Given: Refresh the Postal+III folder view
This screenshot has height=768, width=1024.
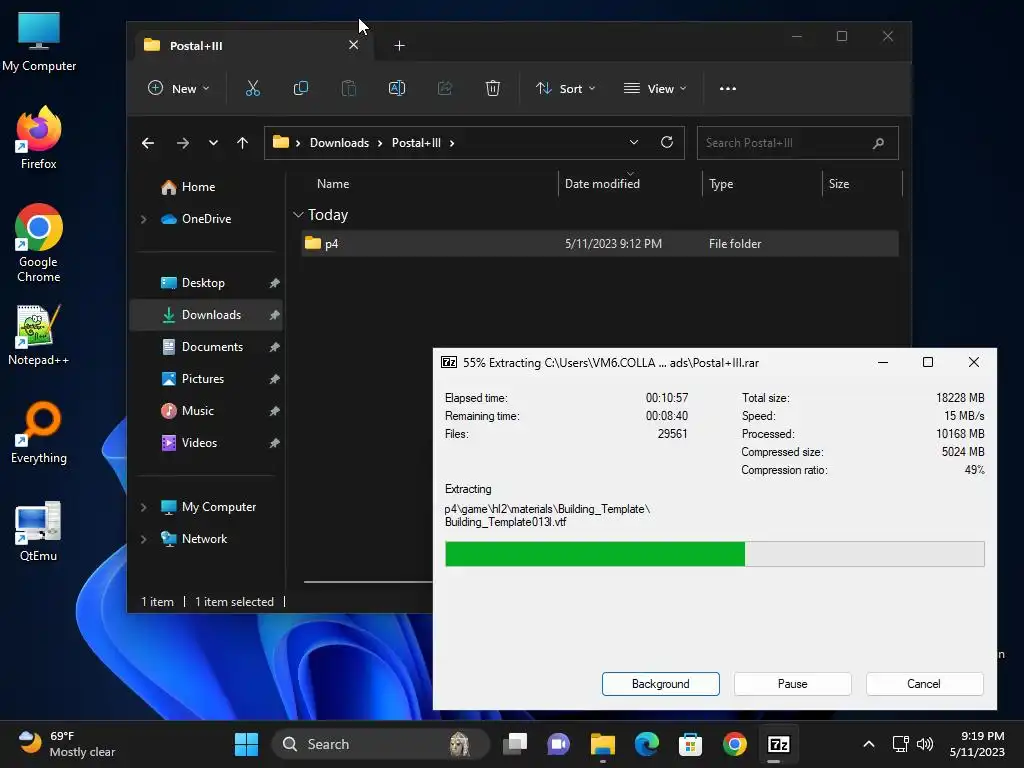Looking at the screenshot, I should (x=667, y=142).
